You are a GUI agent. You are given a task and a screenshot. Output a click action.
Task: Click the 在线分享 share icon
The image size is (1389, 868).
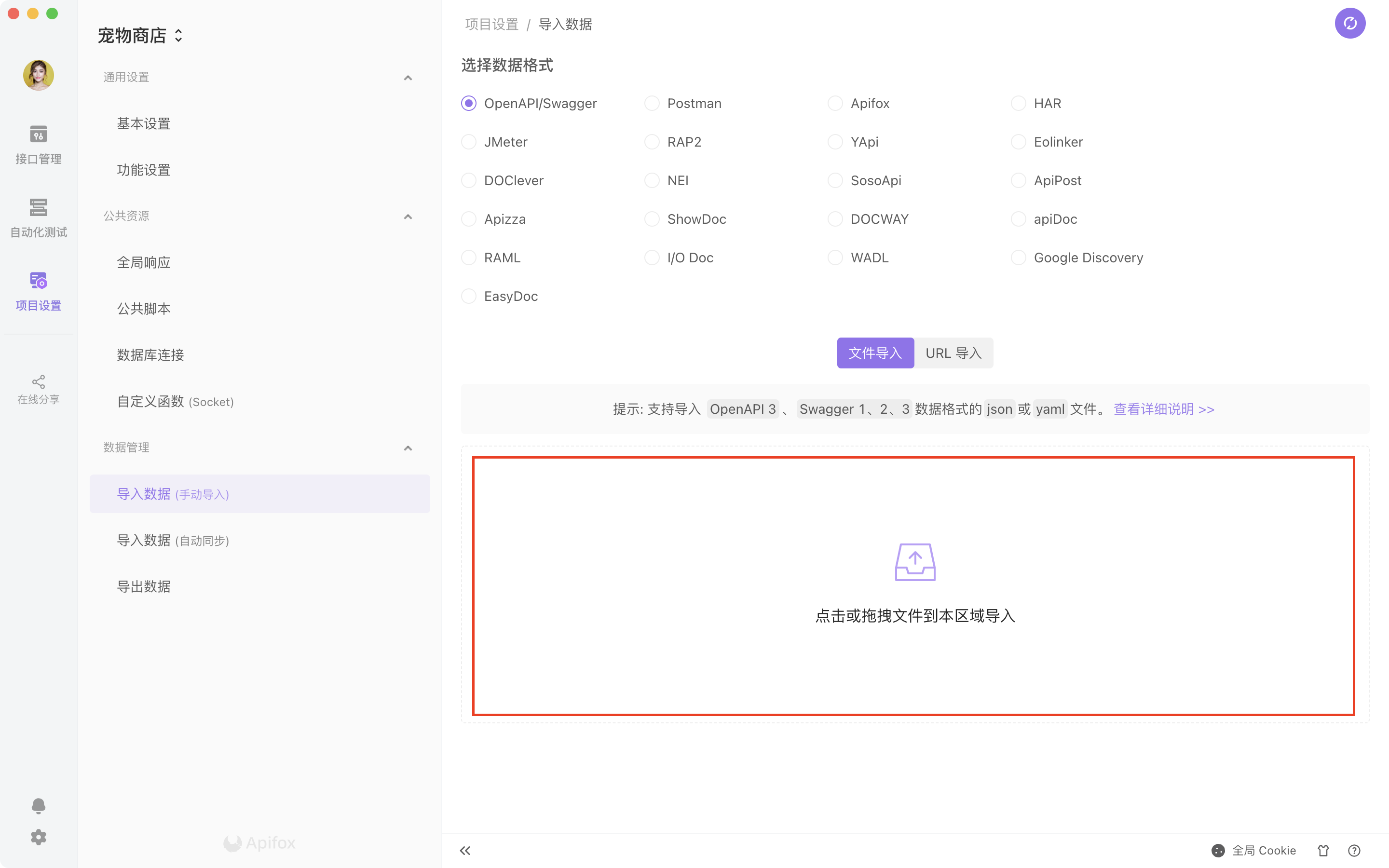click(x=39, y=390)
